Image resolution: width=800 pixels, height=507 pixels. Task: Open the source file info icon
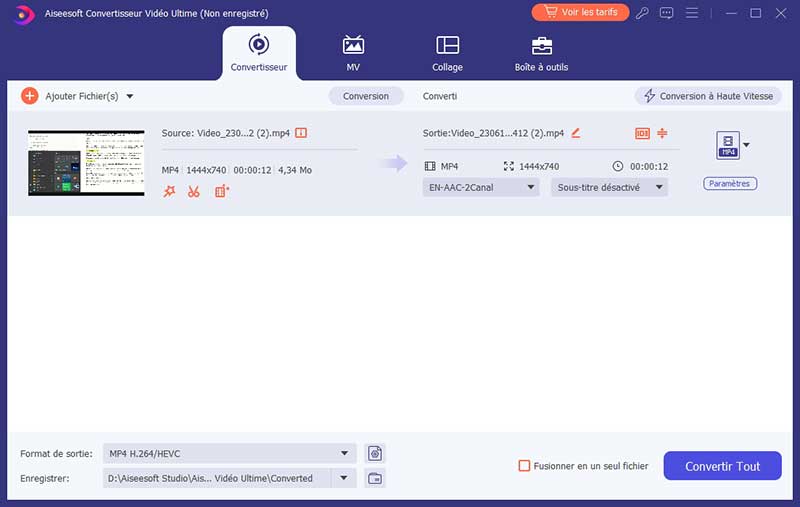click(301, 132)
